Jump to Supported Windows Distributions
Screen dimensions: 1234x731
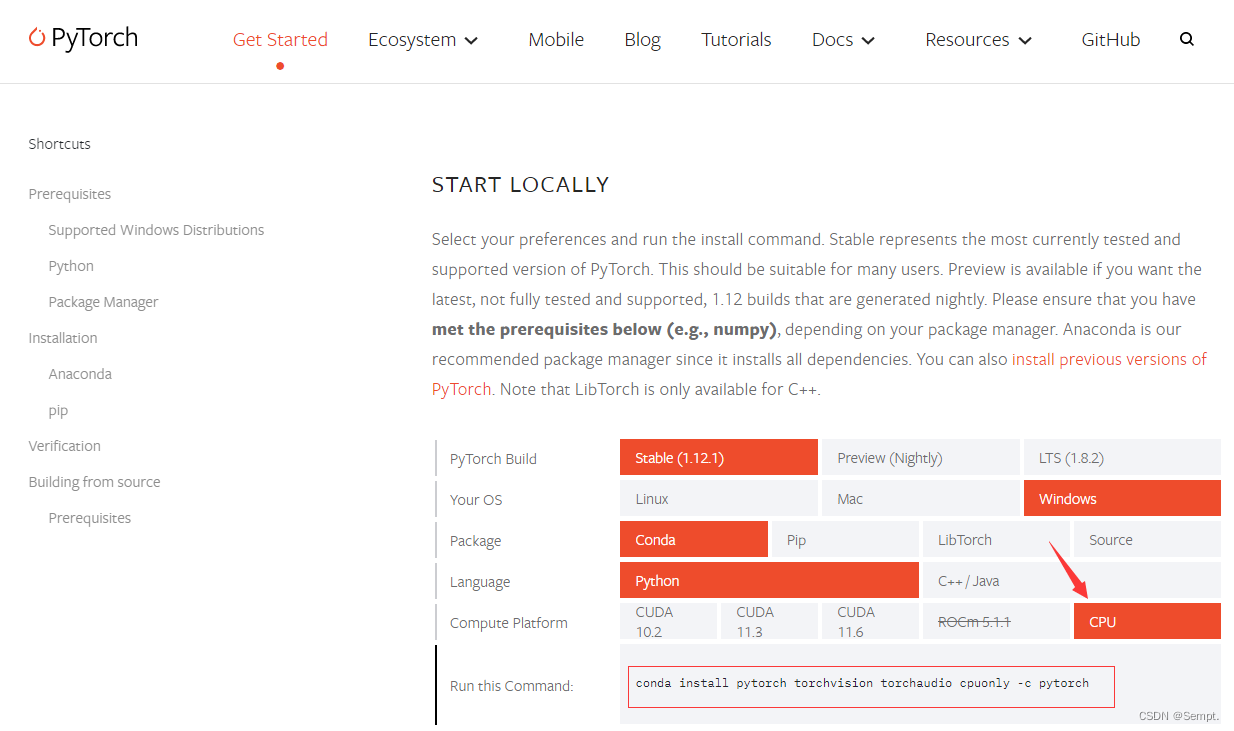(x=156, y=230)
